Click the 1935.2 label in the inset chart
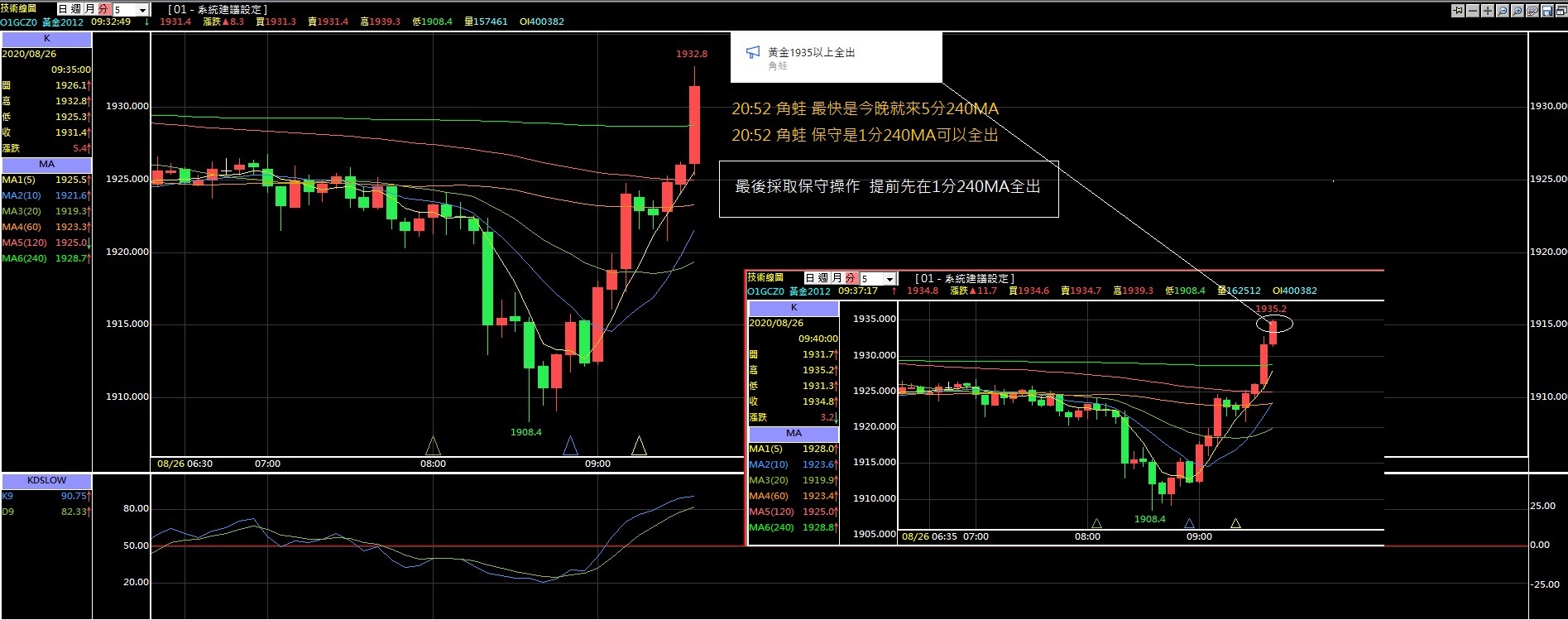The image size is (1568, 620). point(1271,309)
